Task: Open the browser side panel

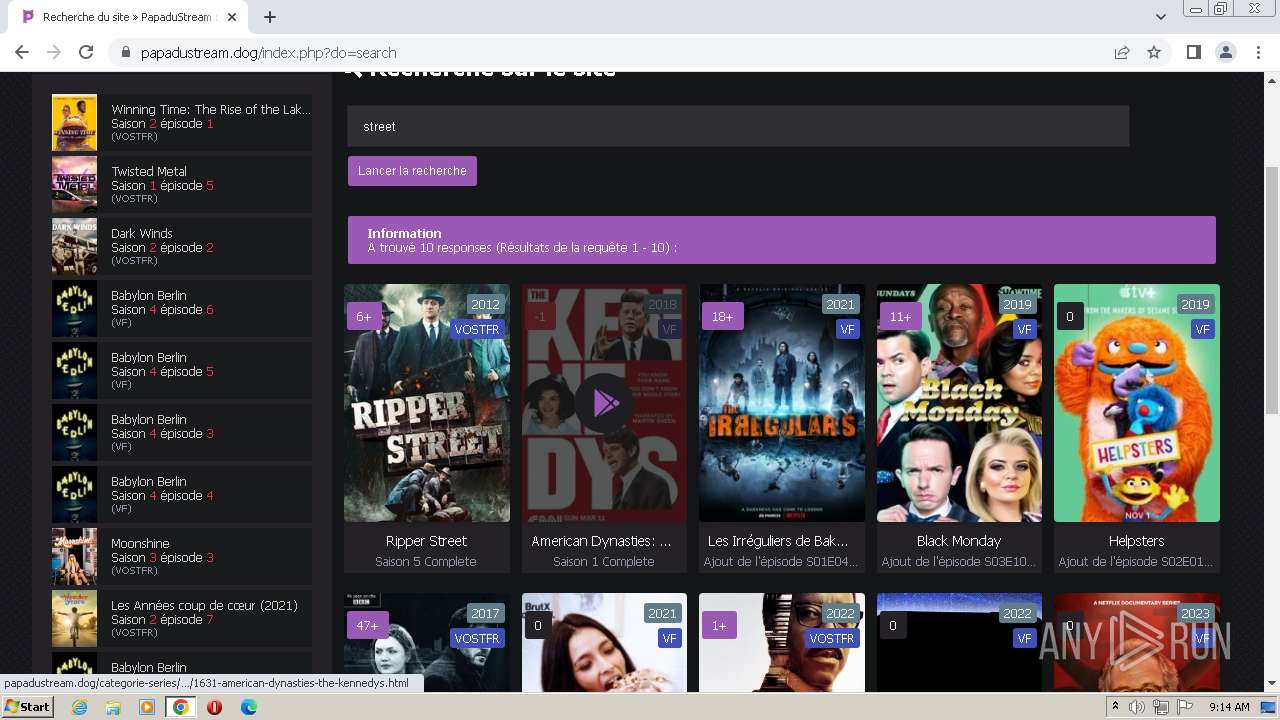Action: pyautogui.click(x=1193, y=52)
